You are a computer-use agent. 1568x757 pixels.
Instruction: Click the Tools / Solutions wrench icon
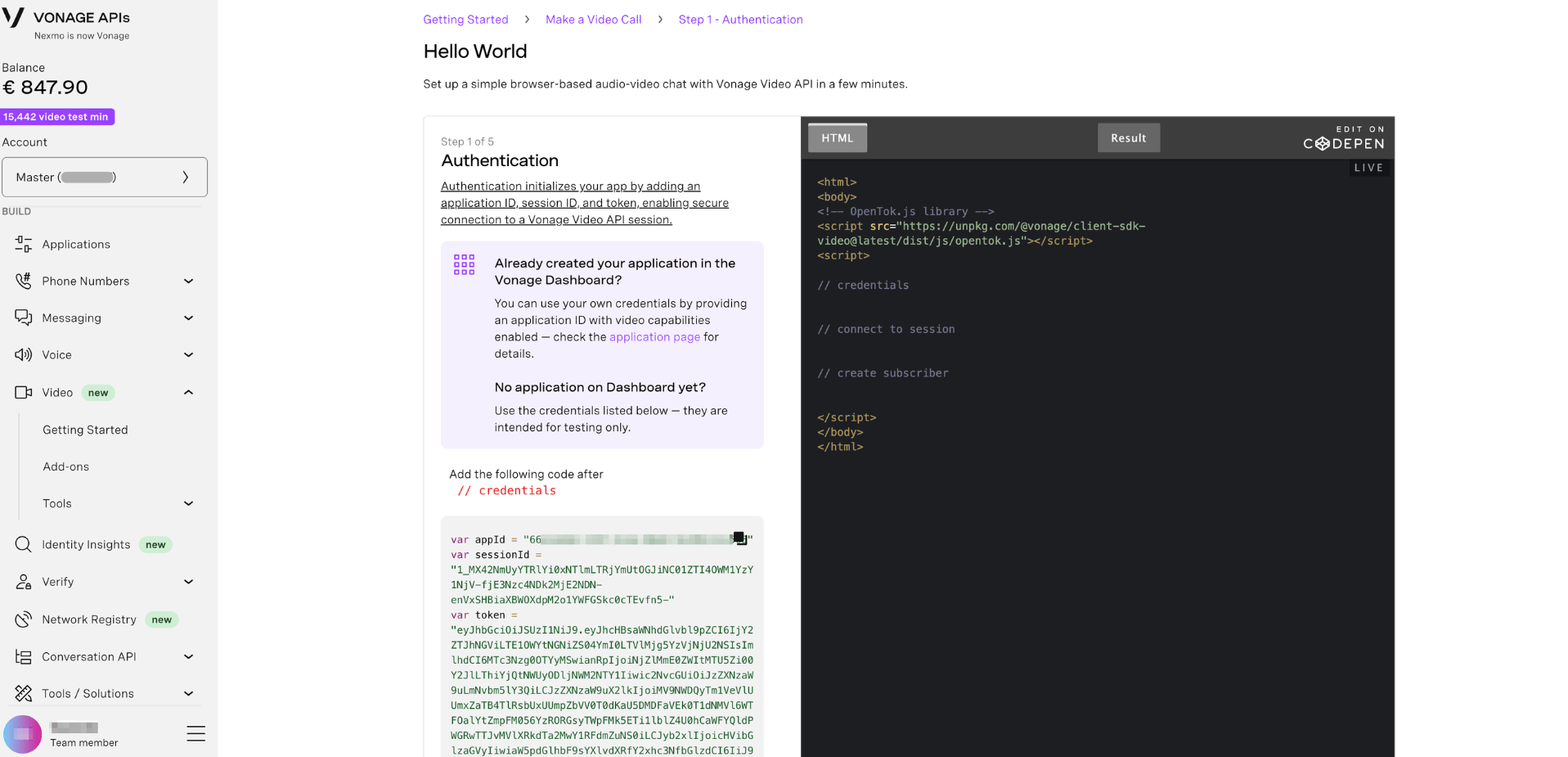24,693
